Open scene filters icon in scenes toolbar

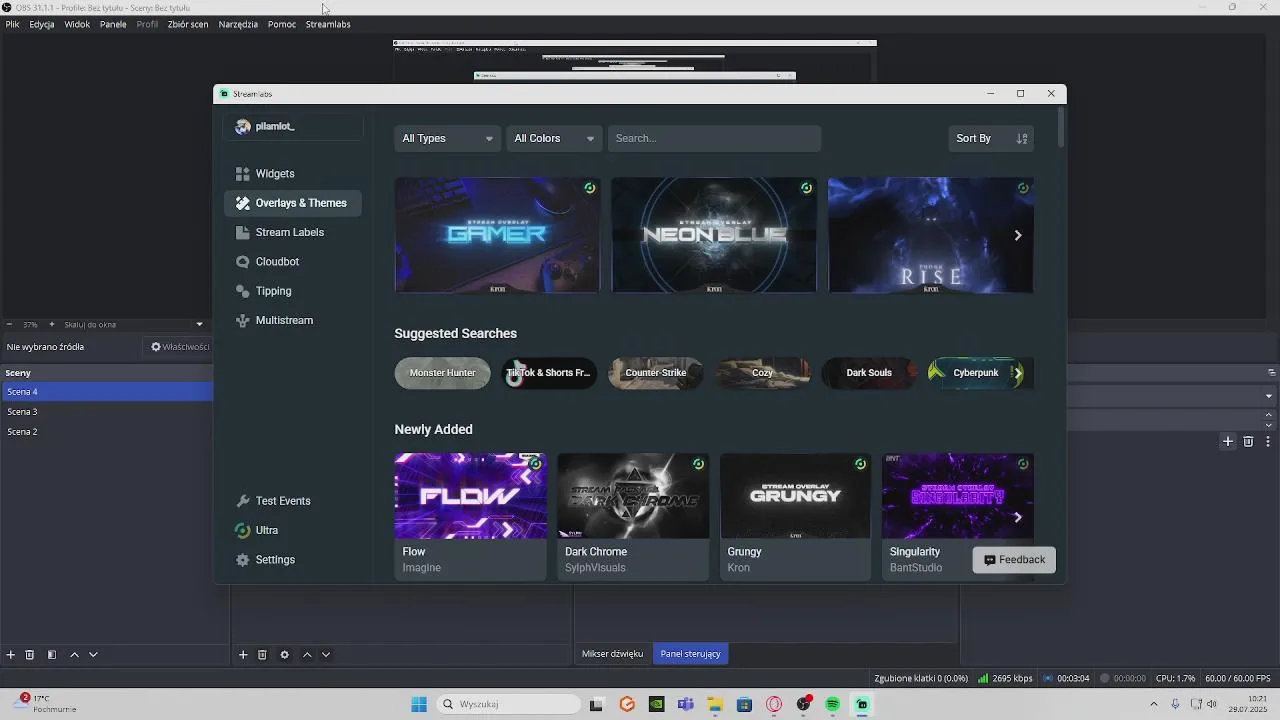coord(52,655)
